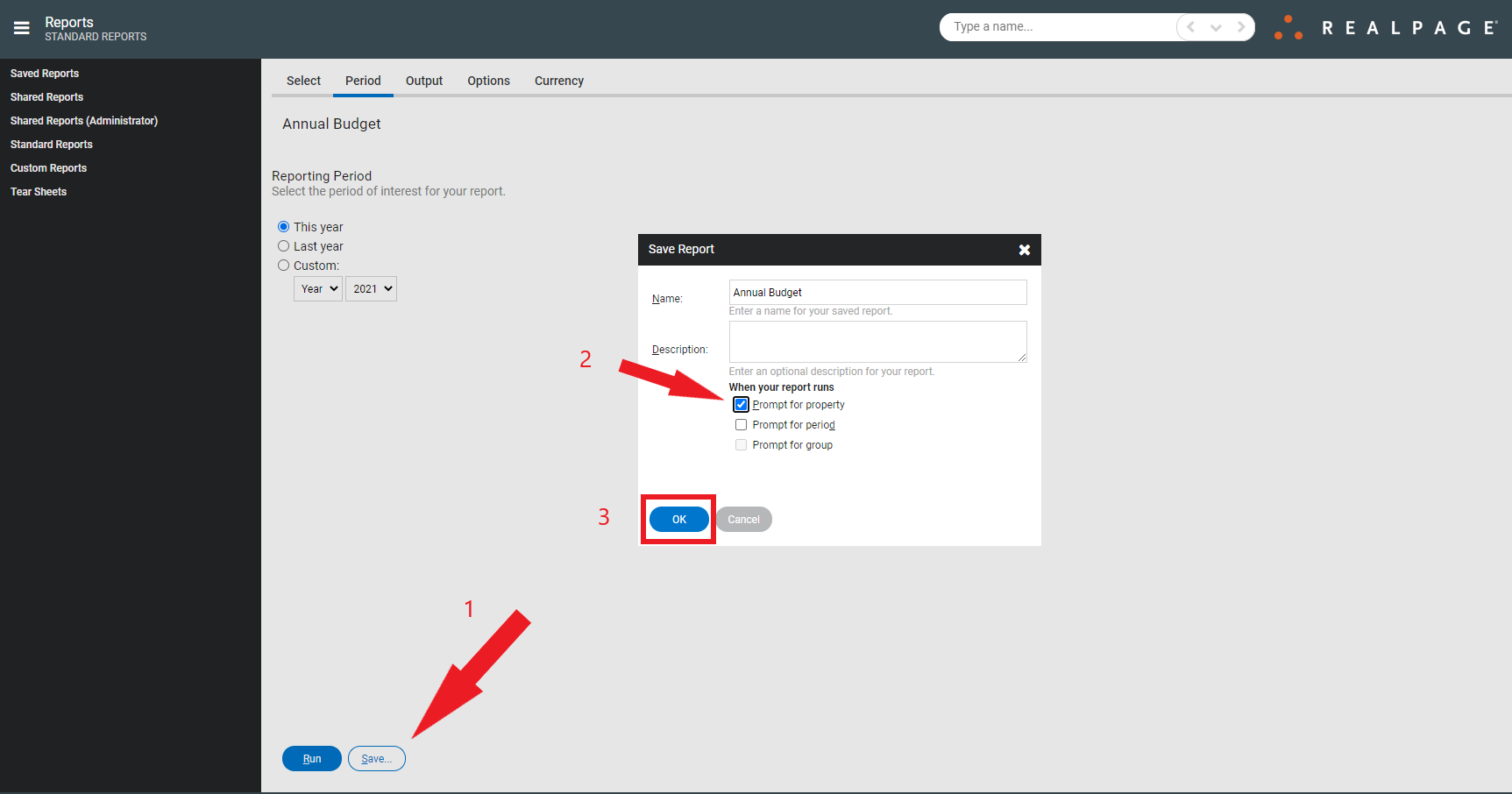Expand the search box down chevron
Screen dimensions: 1512x794
tap(1216, 27)
